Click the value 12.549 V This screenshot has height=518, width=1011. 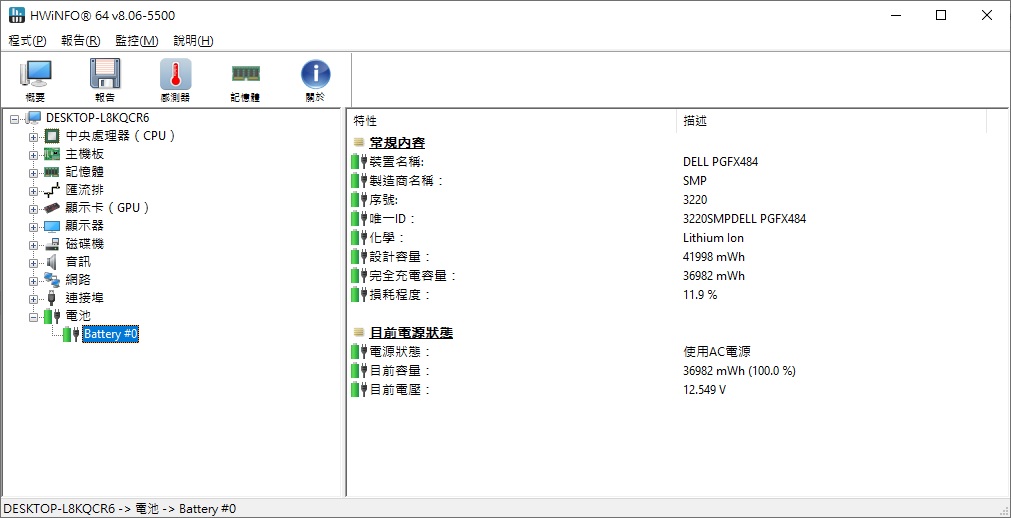coord(705,390)
